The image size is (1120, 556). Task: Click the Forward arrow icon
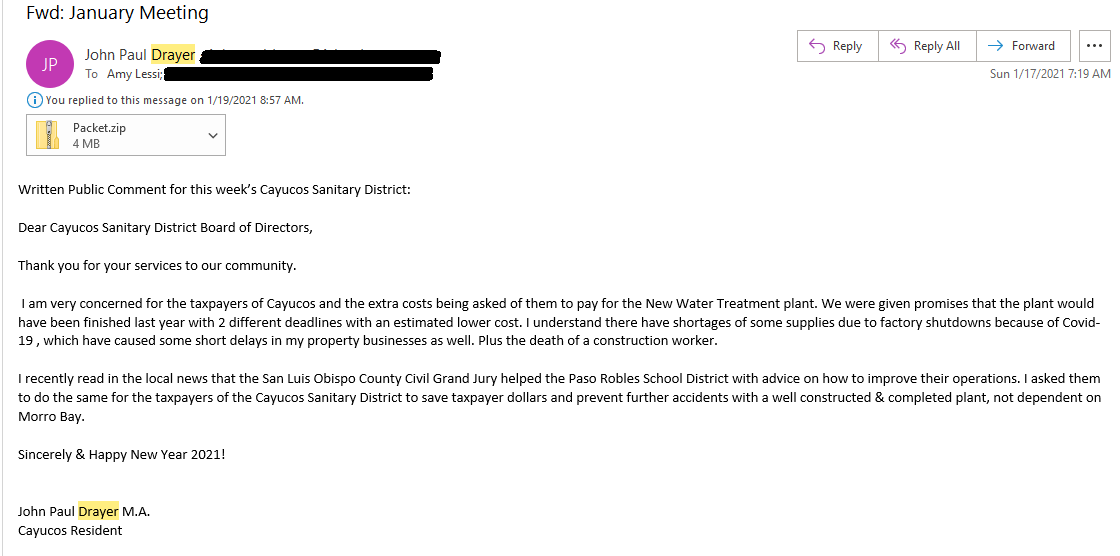coord(995,46)
